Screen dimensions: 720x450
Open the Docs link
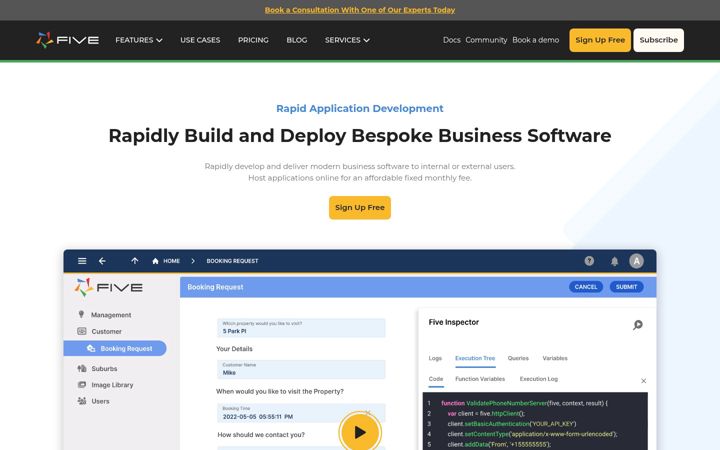point(451,40)
